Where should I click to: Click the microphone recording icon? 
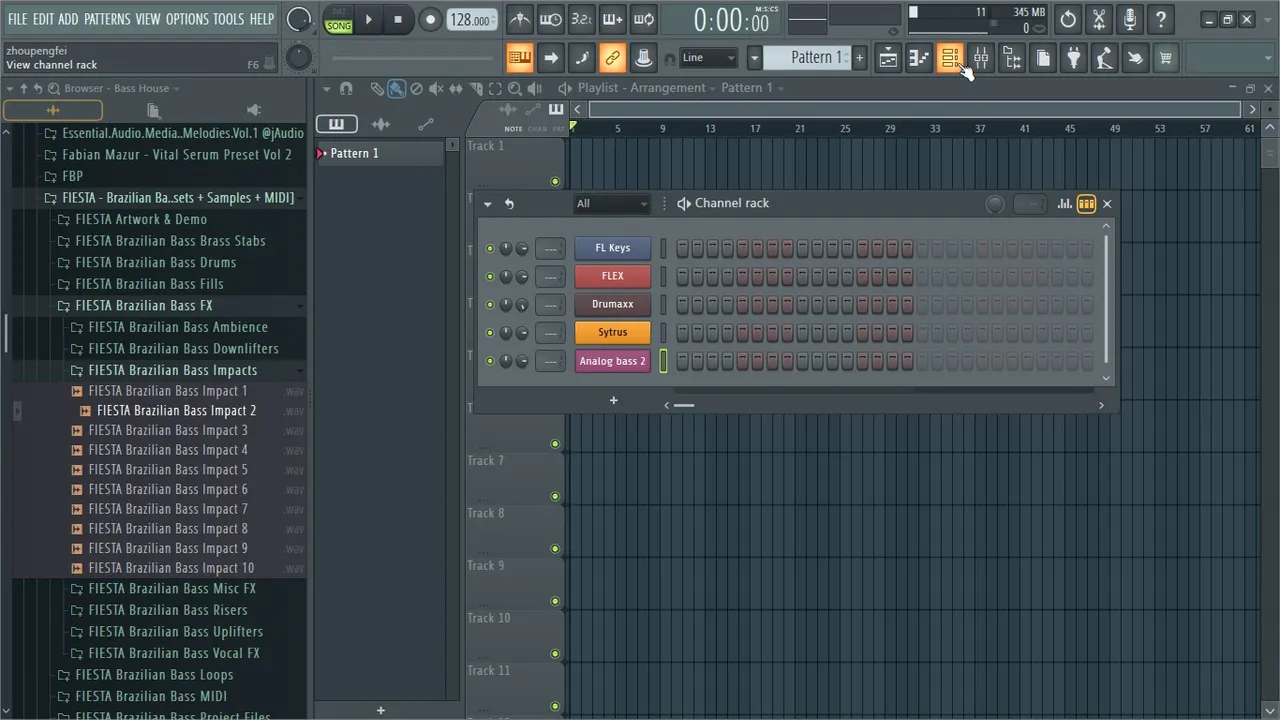tap(1130, 19)
